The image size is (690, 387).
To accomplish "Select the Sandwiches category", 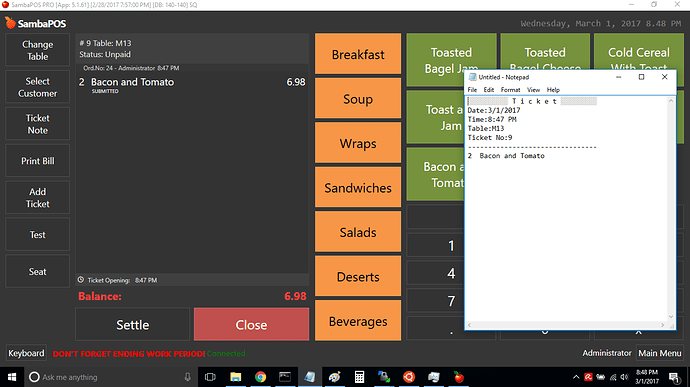I will pos(358,188).
